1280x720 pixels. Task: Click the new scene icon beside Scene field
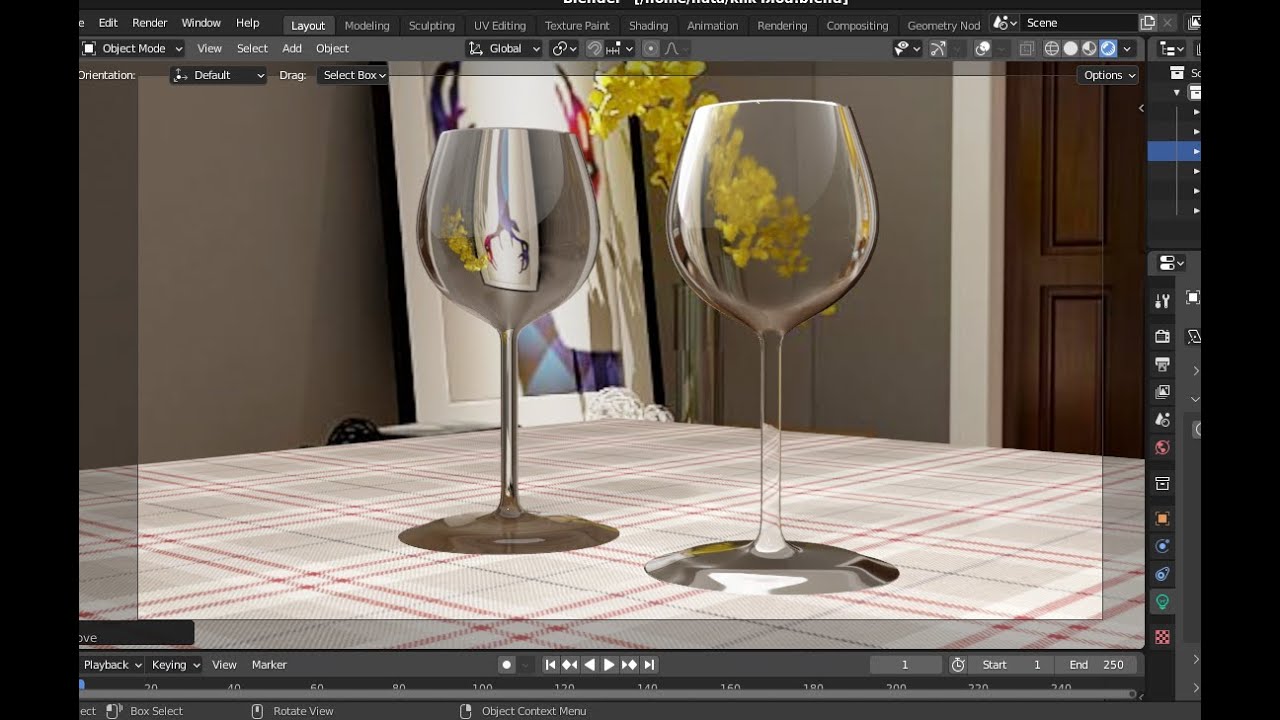coord(1147,23)
